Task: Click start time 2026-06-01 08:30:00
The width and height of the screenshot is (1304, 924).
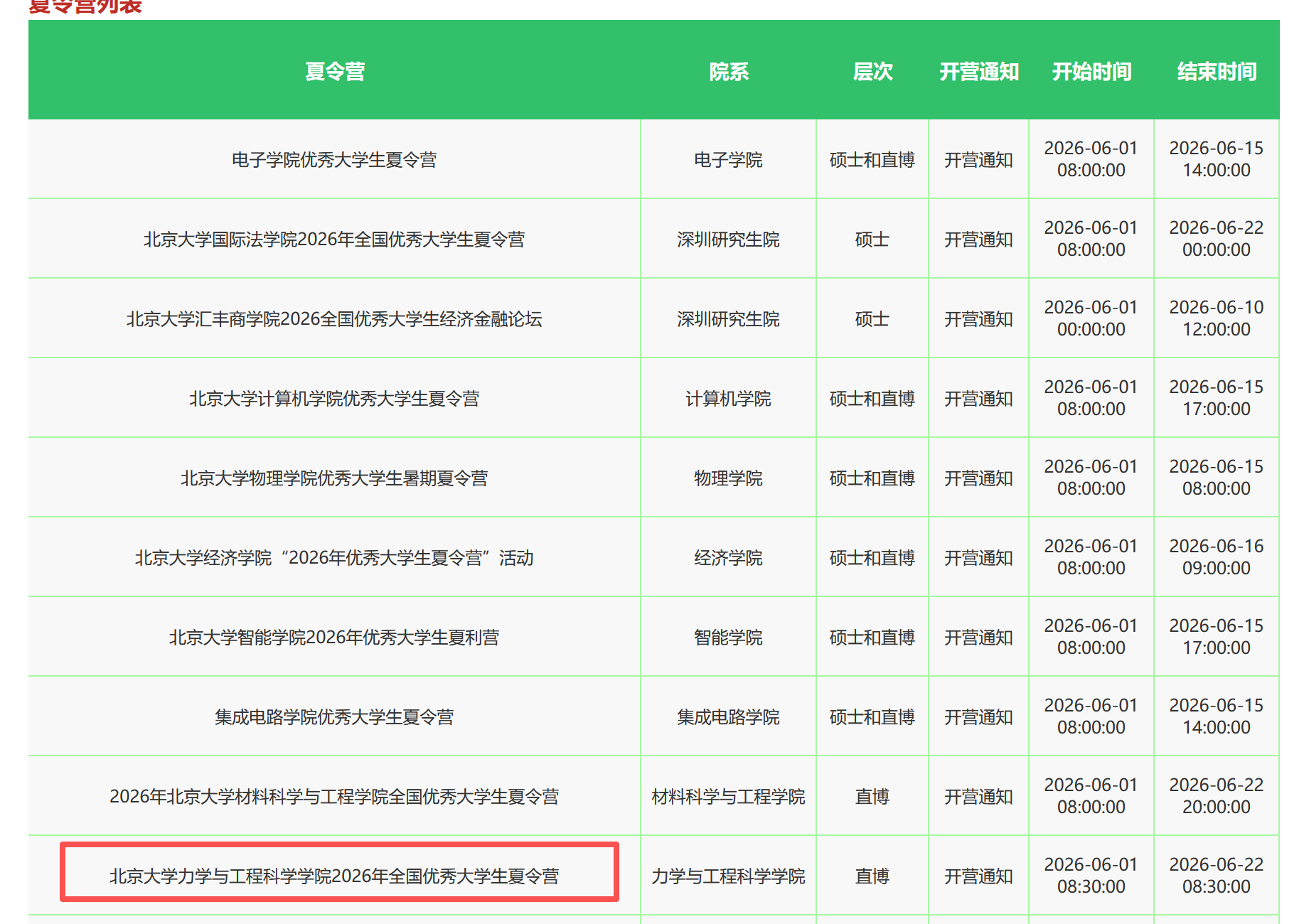Action: tap(1091, 876)
